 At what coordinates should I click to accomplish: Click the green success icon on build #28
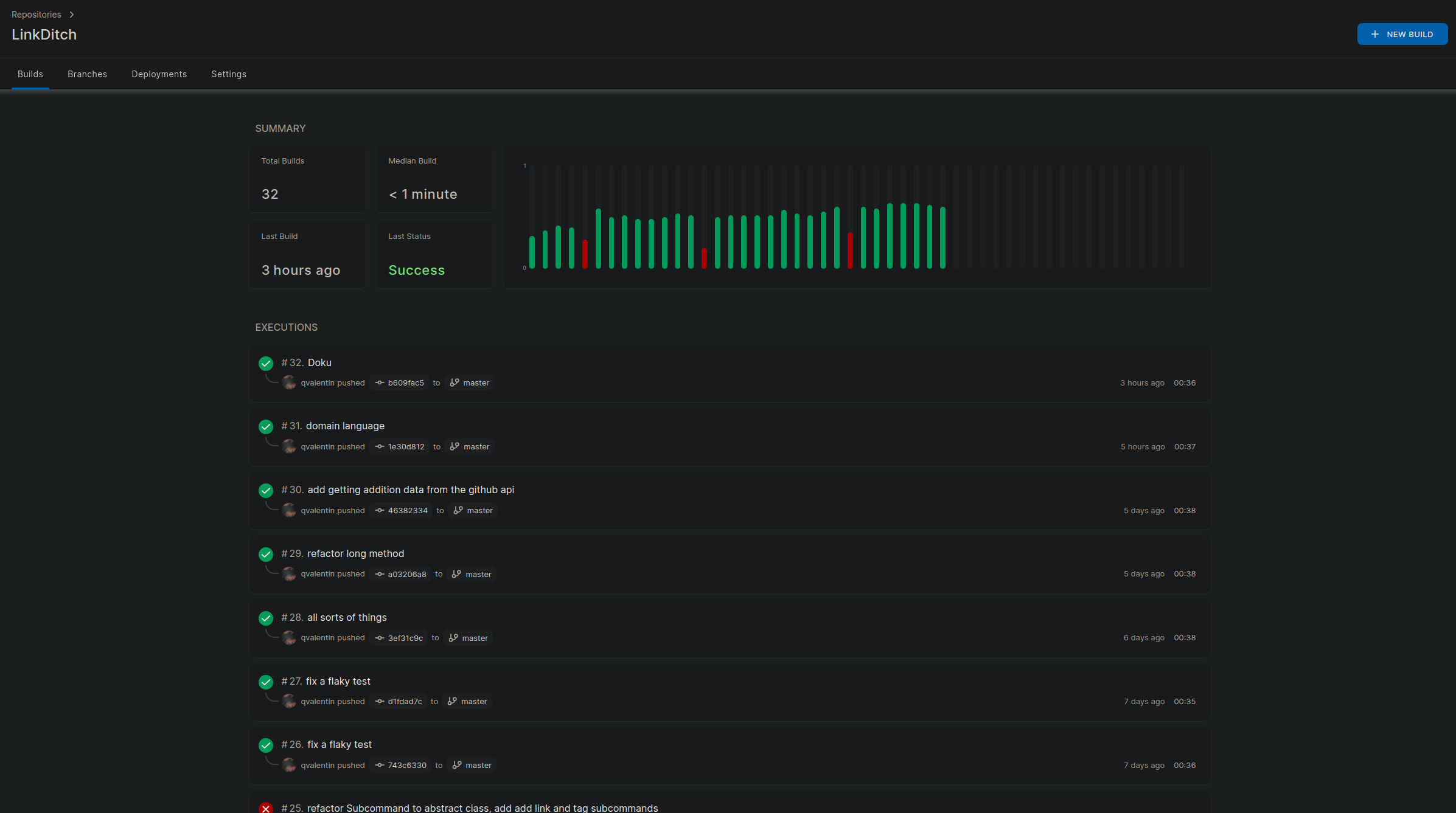tap(266, 617)
